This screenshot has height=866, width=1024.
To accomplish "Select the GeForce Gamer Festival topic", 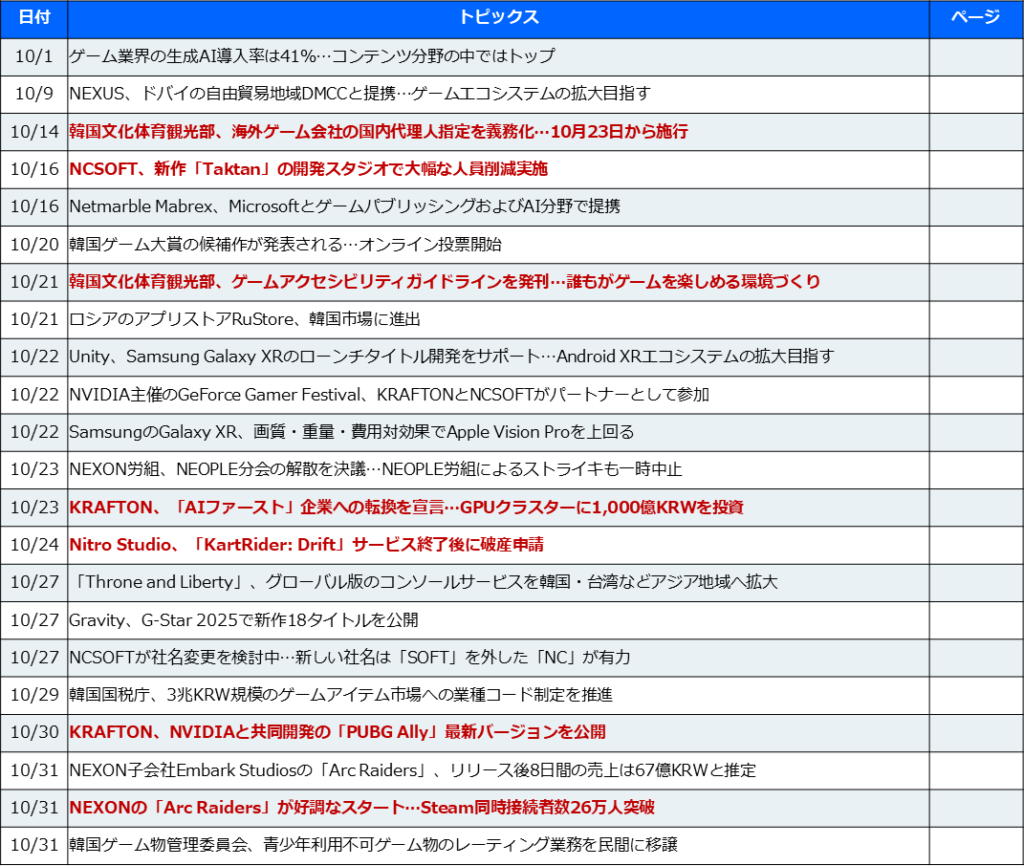I will 389,394.
